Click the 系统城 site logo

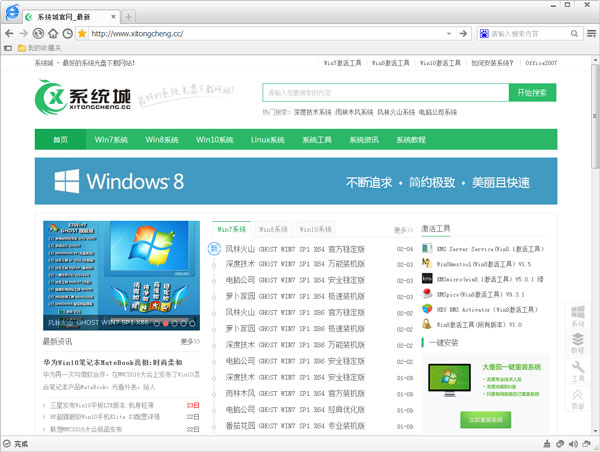(x=83, y=97)
